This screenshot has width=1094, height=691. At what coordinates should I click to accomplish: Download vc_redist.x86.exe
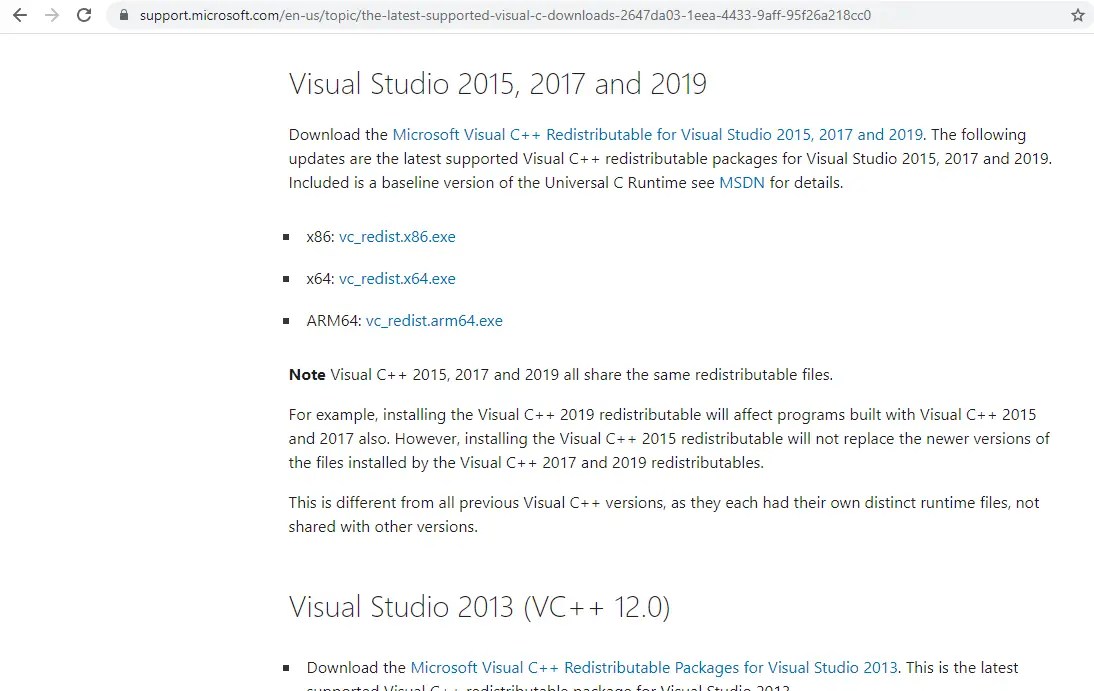coord(397,237)
